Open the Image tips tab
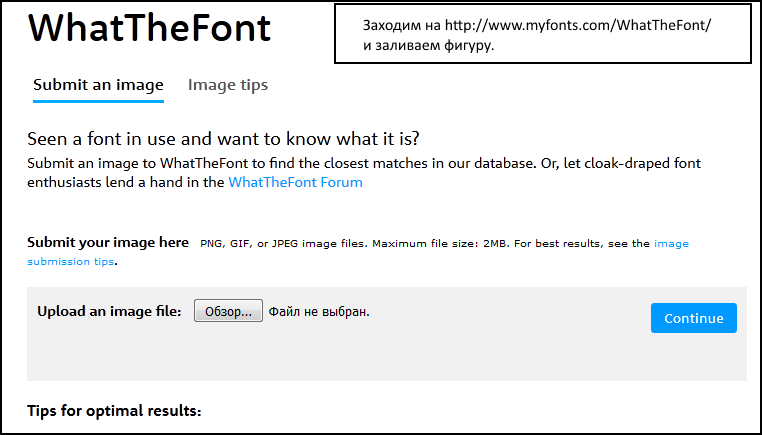Screen dimensions: 762x435 [x=228, y=86]
